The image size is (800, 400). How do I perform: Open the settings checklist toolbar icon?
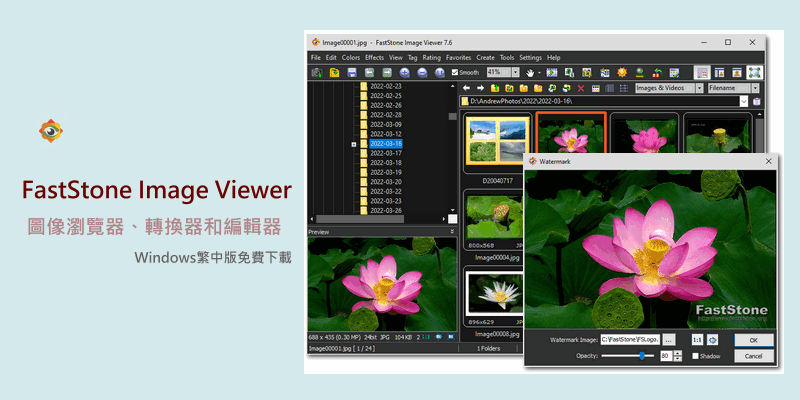coord(674,72)
